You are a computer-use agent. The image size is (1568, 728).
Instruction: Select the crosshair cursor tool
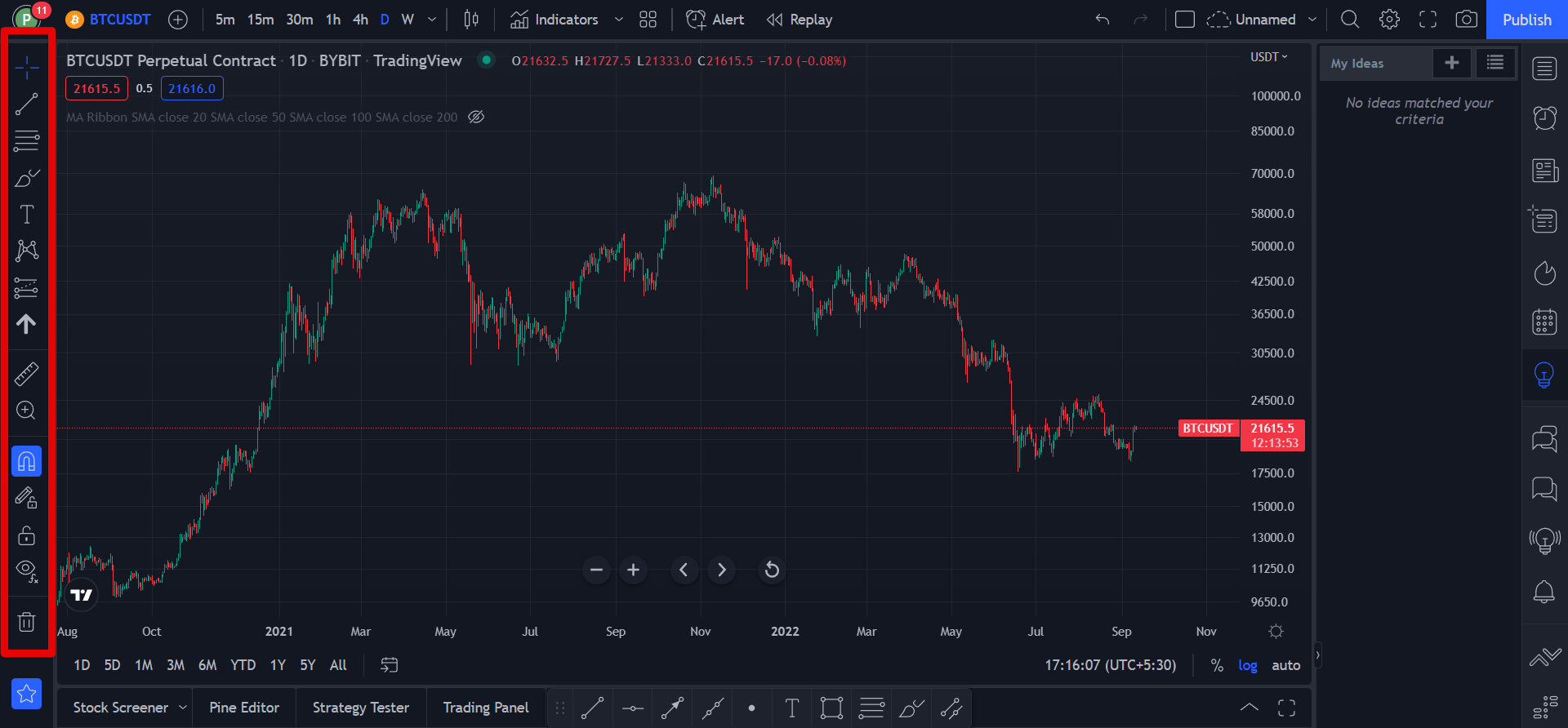26,68
